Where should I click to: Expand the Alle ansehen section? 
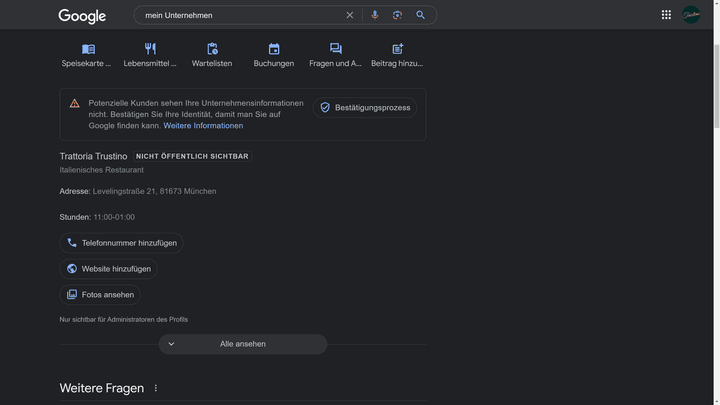point(242,344)
